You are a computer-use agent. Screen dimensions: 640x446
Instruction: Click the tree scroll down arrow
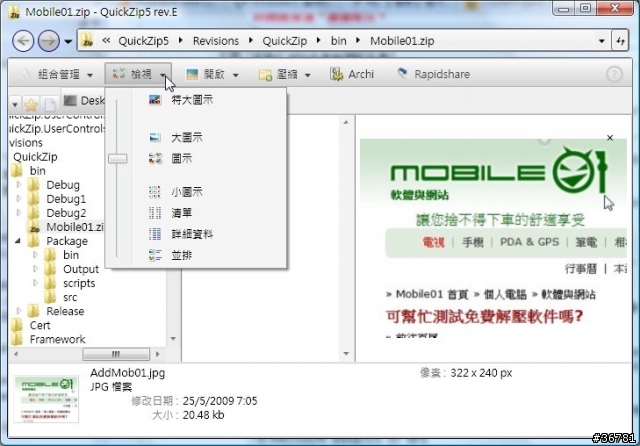click(x=173, y=339)
